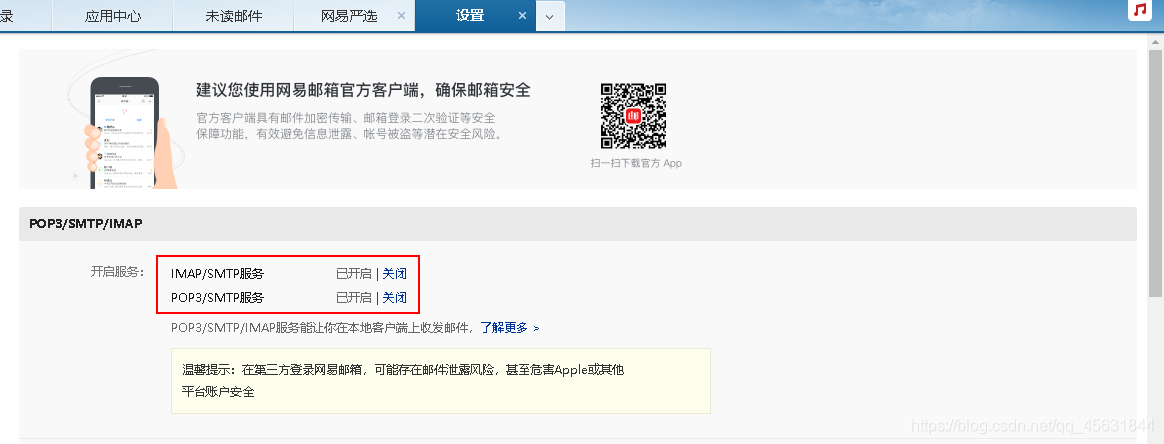Click IMAP/SMTP服务 已开启 status text
This screenshot has height=444, width=1164.
click(353, 274)
